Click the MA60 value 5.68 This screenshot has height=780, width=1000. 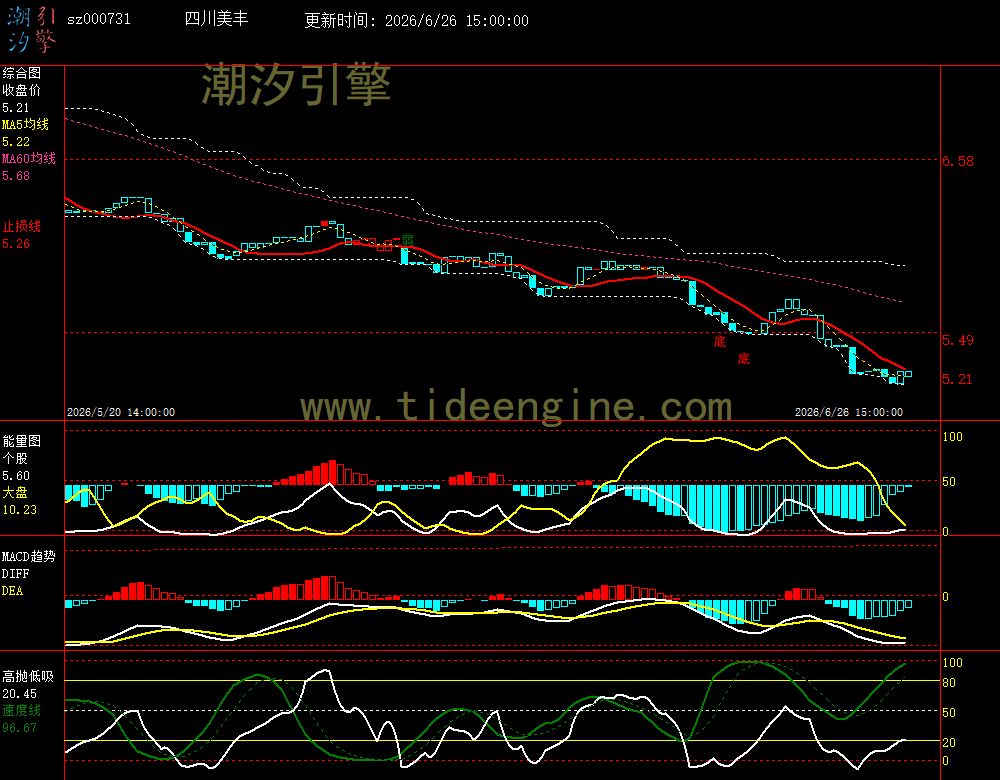15,175
